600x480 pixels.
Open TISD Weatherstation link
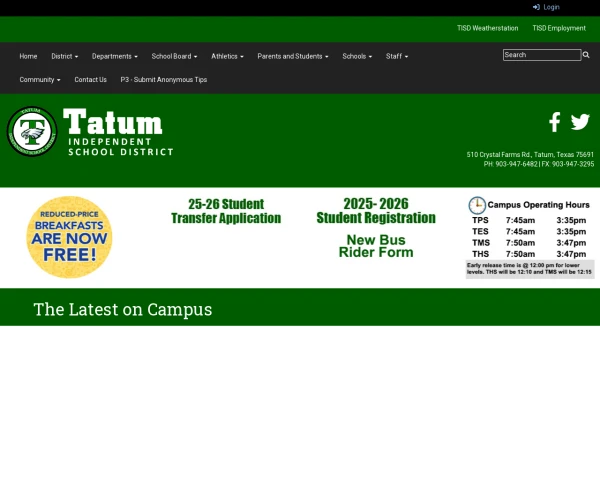(x=488, y=28)
